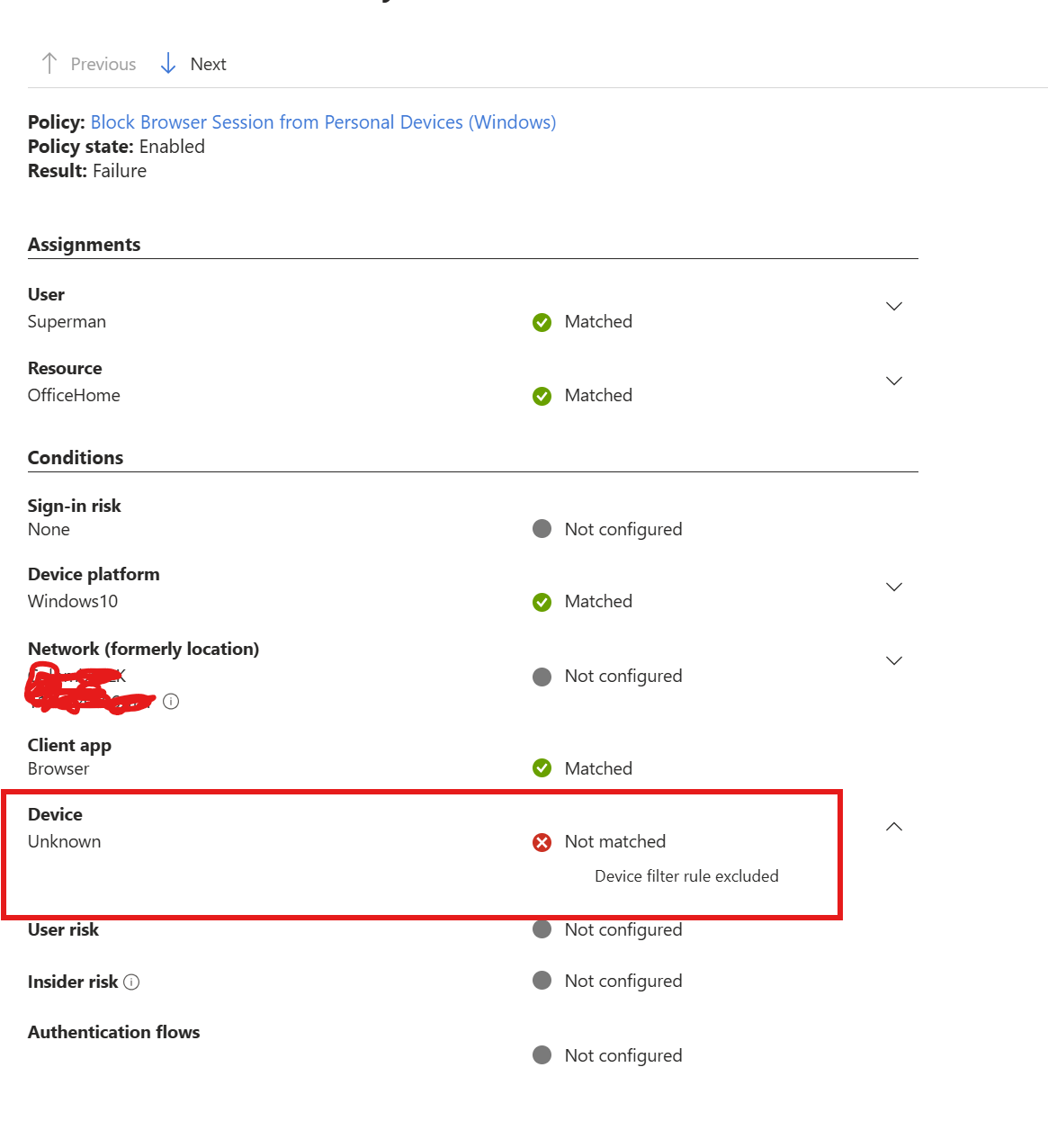
Task: Go to the Previous policy
Action: pos(88,64)
